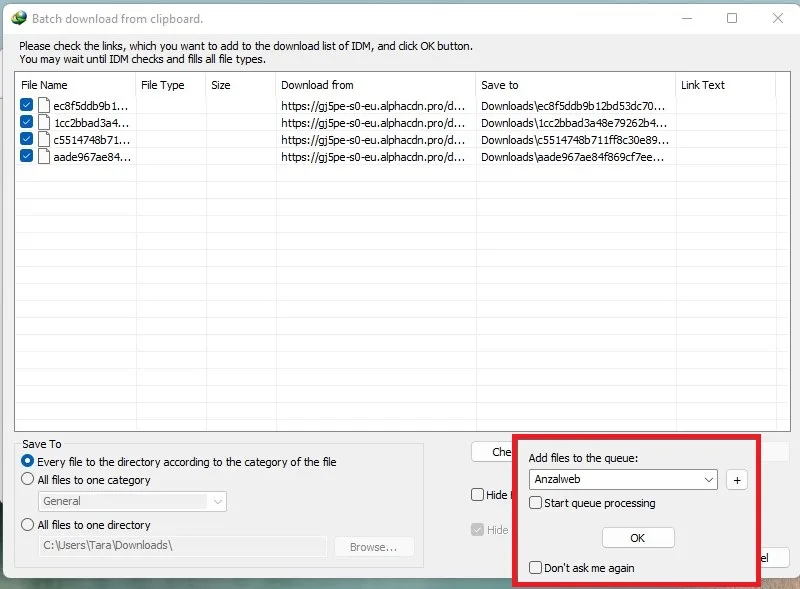This screenshot has height=589, width=800.
Task: Click the Downloads directory path field
Action: tap(182, 546)
